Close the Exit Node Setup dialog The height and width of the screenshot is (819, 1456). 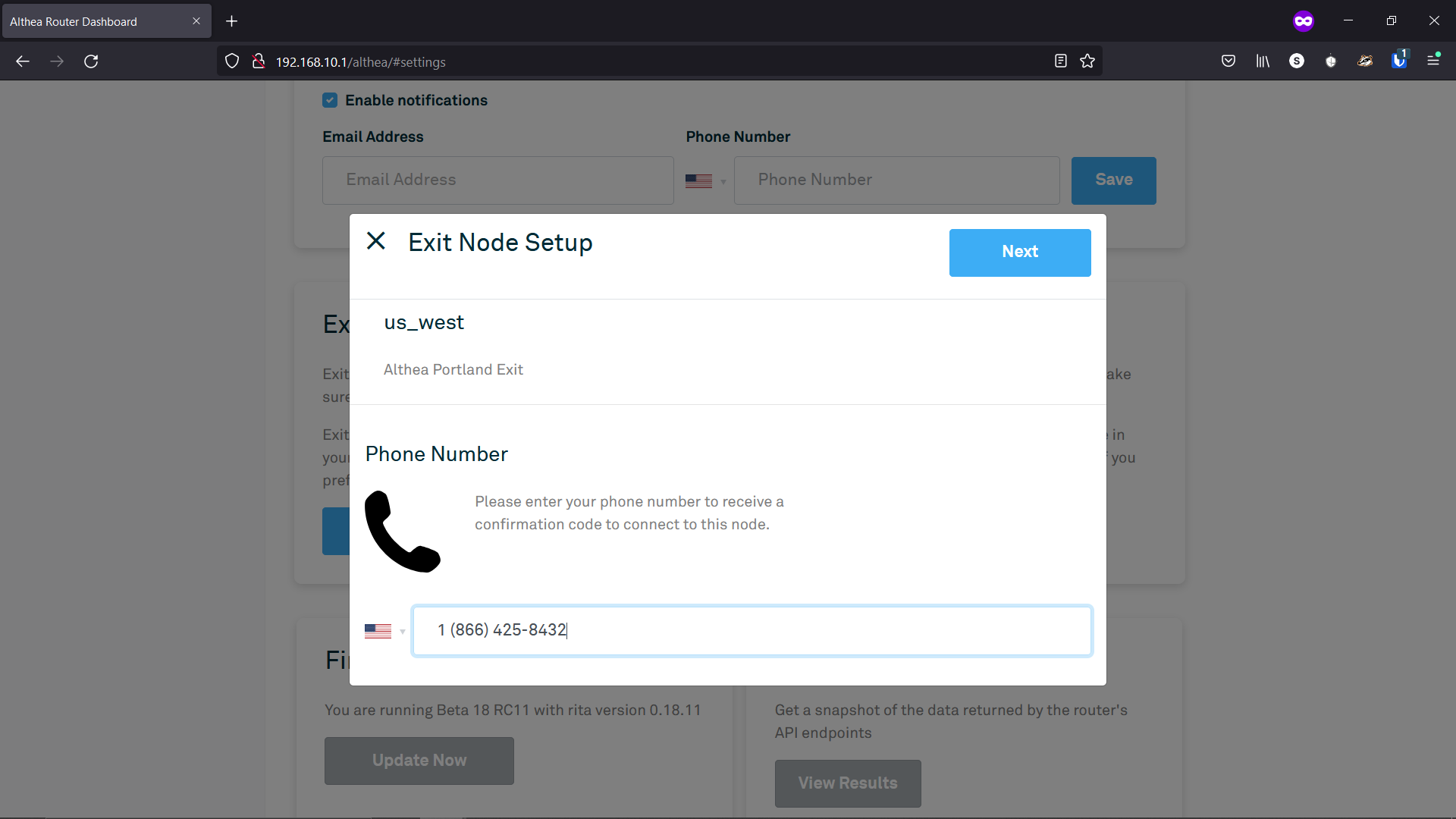point(375,240)
